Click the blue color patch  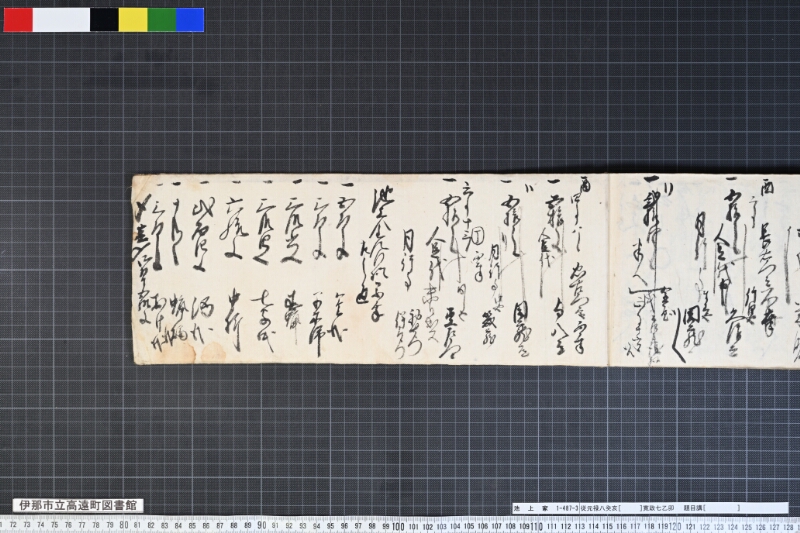coord(190,20)
